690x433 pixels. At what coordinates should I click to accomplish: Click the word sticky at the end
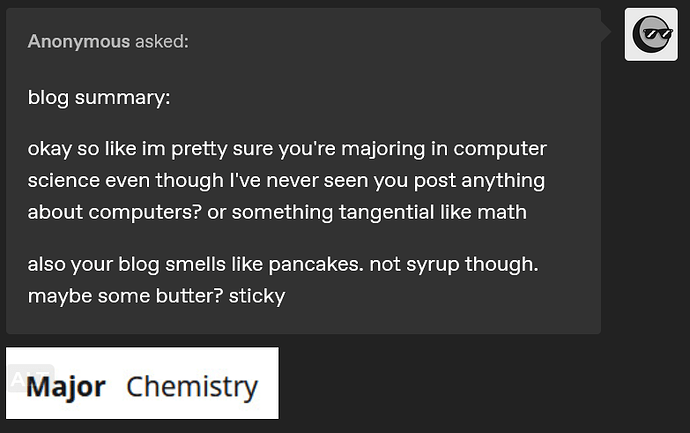(x=257, y=296)
